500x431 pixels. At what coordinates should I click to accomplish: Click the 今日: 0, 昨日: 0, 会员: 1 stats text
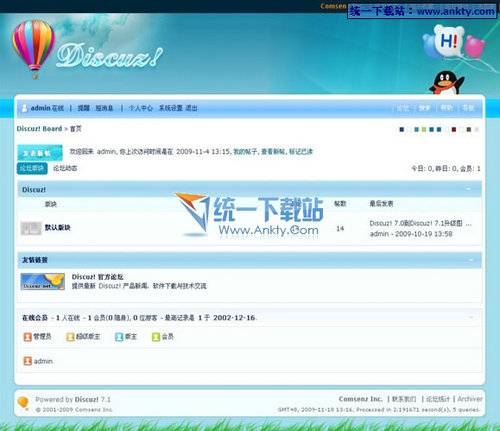(x=446, y=169)
